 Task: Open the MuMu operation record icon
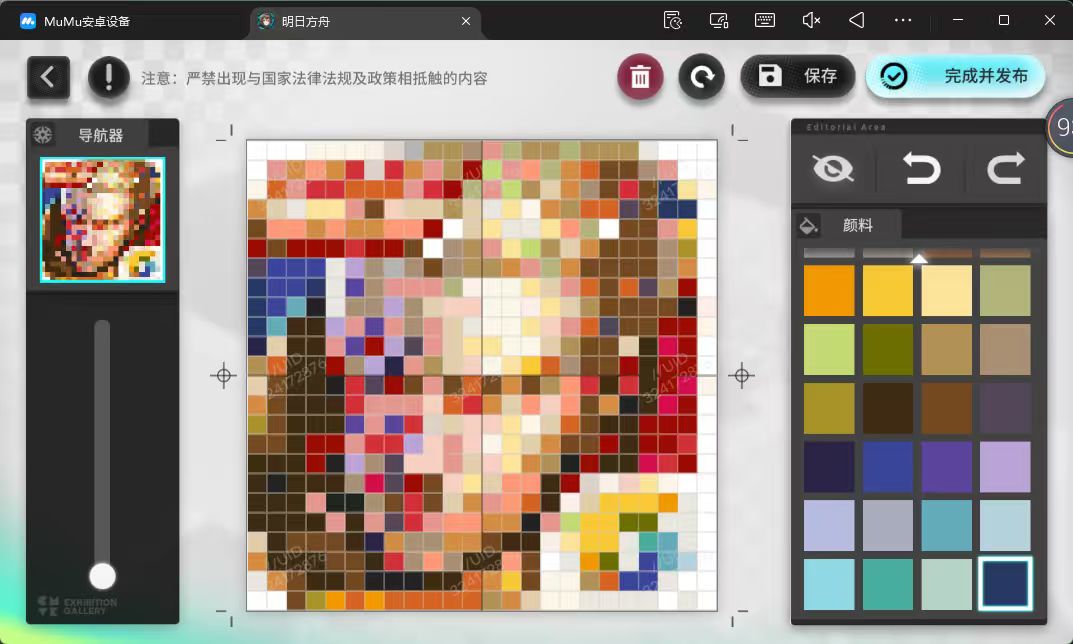(673, 21)
